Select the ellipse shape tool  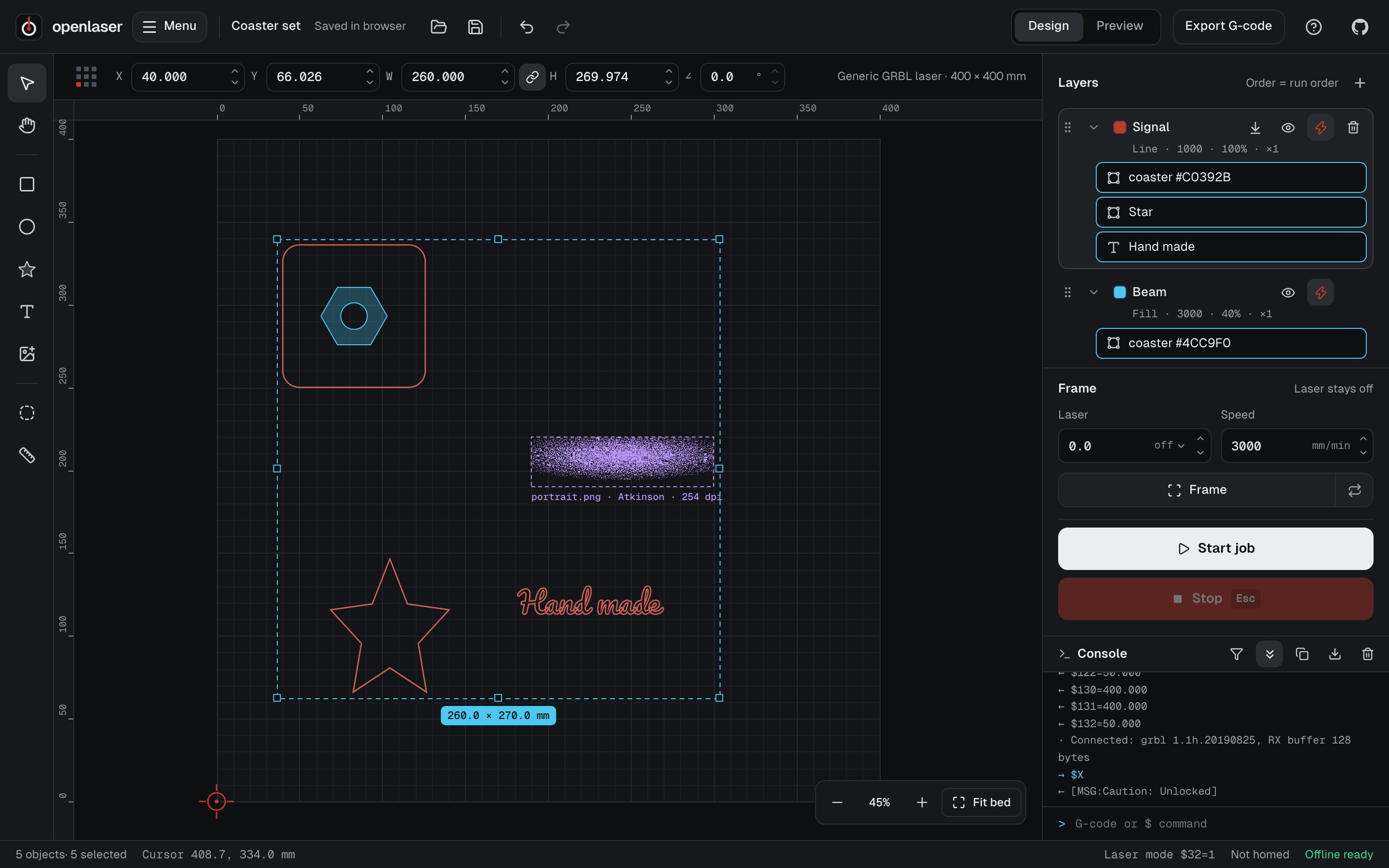(x=27, y=227)
